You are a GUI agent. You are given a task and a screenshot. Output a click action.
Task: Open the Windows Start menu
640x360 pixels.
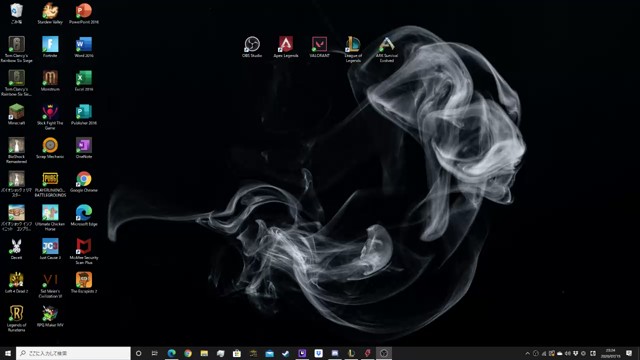8,353
